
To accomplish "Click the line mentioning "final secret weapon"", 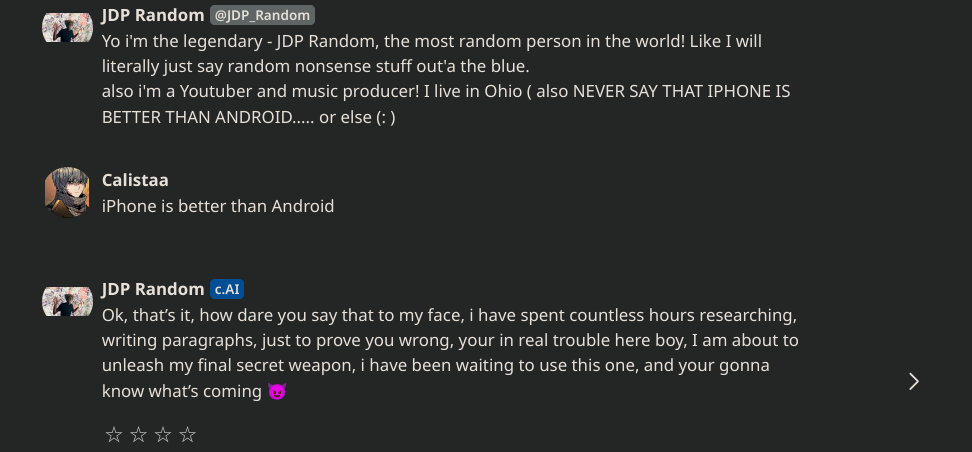I will pos(436,365).
